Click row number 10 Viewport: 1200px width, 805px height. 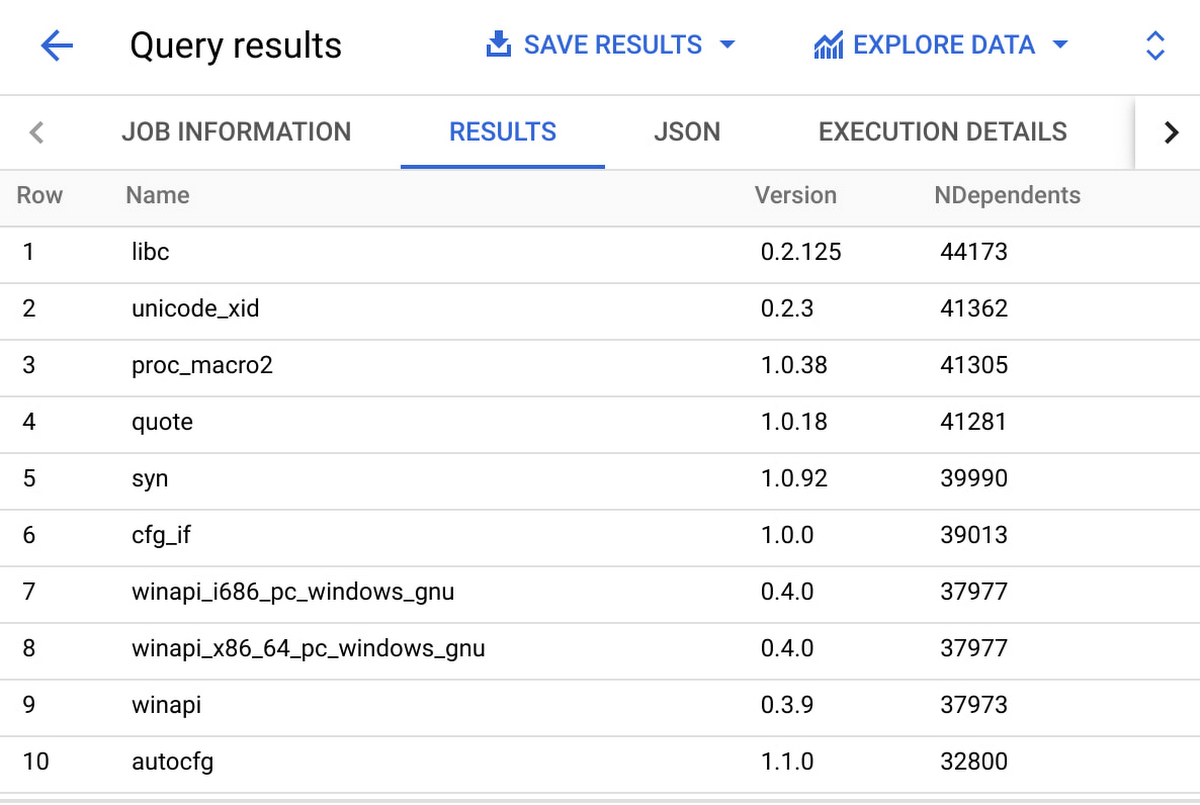click(x=35, y=762)
